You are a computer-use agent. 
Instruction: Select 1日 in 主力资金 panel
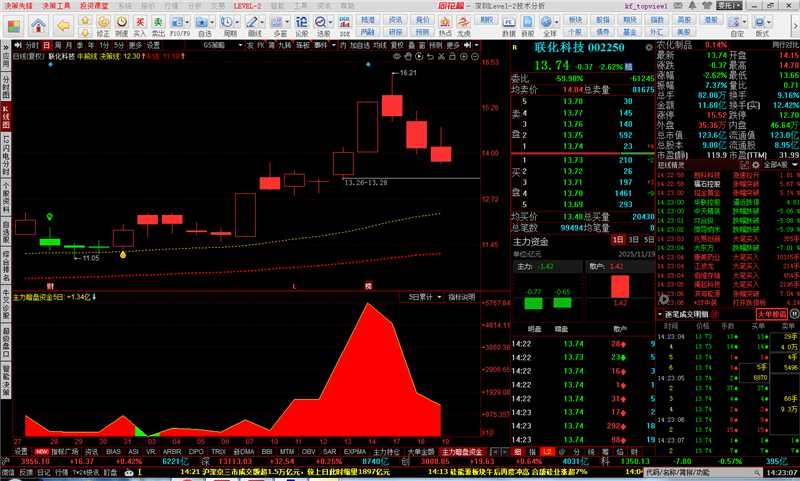pyautogui.click(x=618, y=240)
